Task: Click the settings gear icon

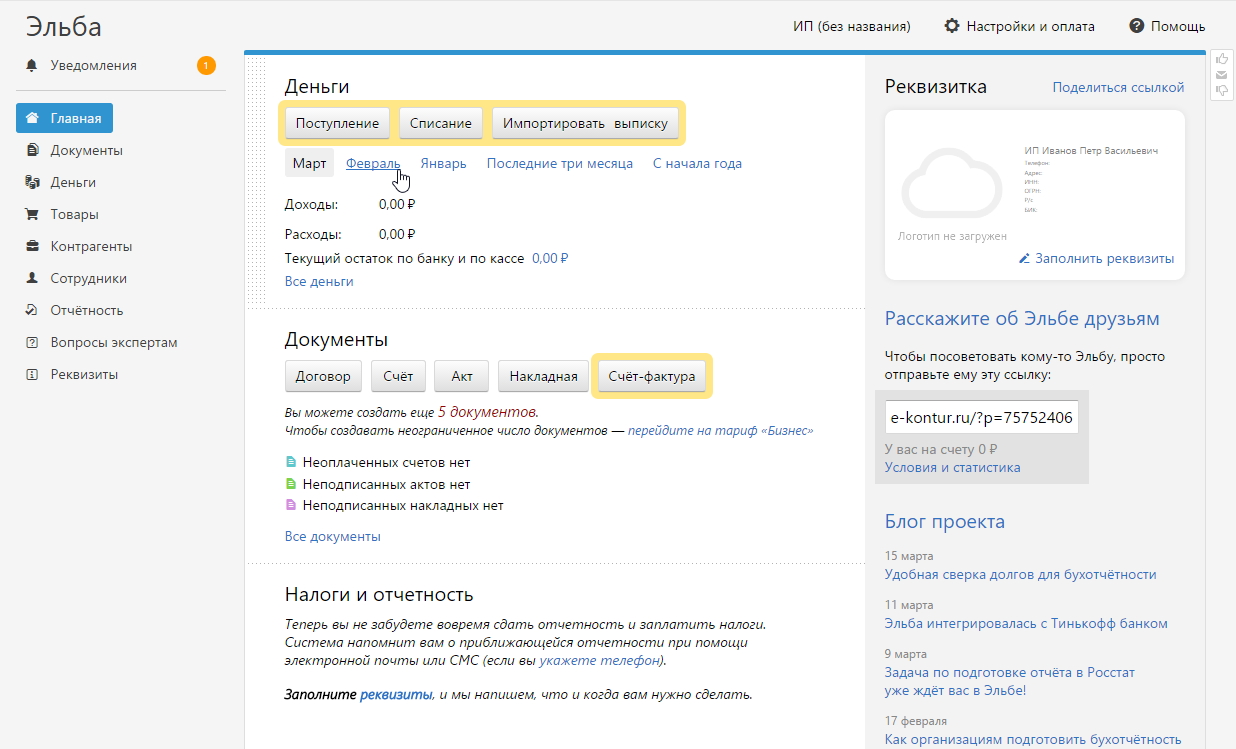Action: (952, 26)
